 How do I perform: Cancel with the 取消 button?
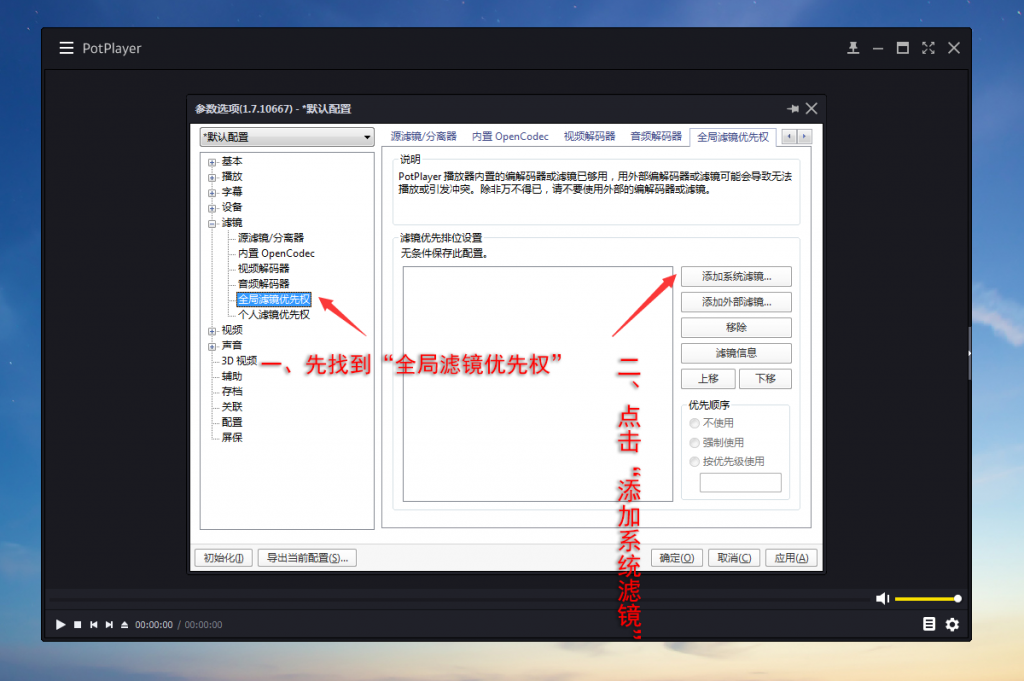point(734,558)
